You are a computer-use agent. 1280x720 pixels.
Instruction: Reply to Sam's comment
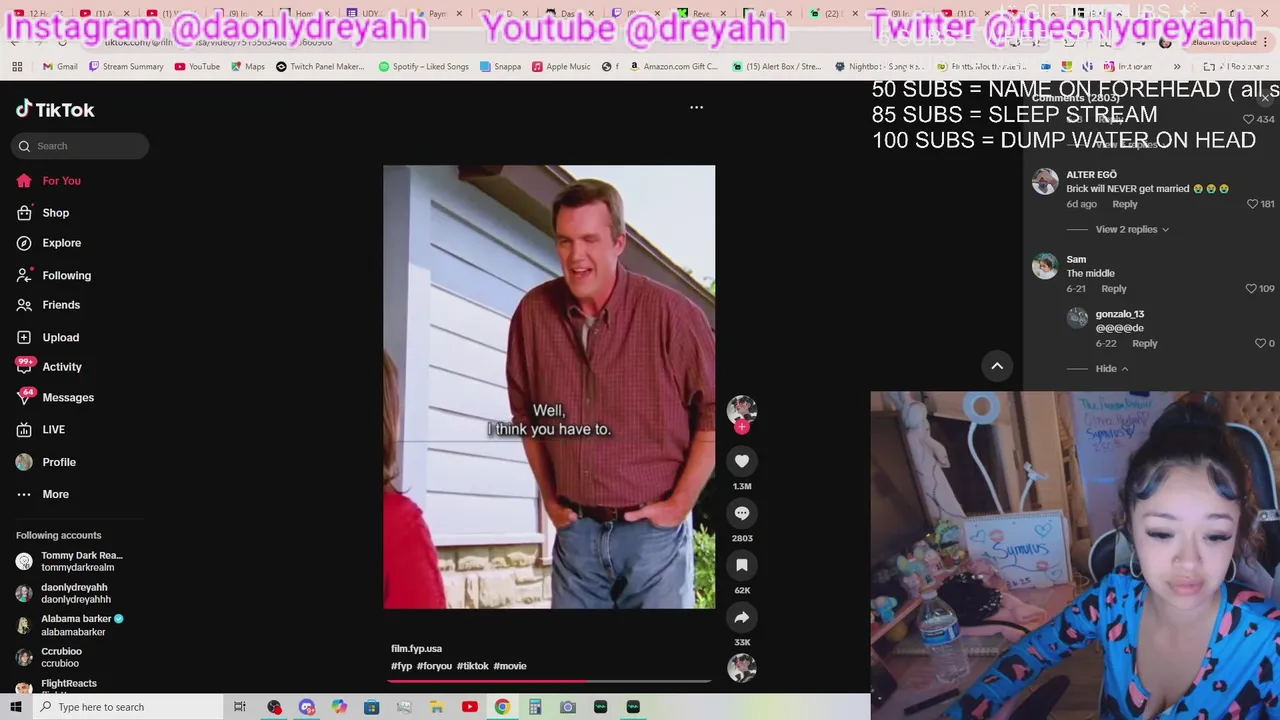[x=1114, y=289]
